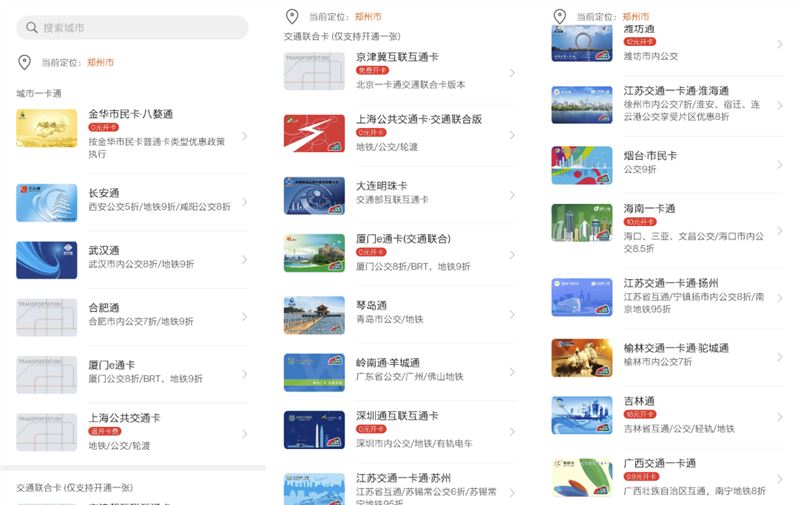The height and width of the screenshot is (505, 800).
Task: Click the 广东省公交/广州/佛山地铁 description
Action: tap(410, 376)
